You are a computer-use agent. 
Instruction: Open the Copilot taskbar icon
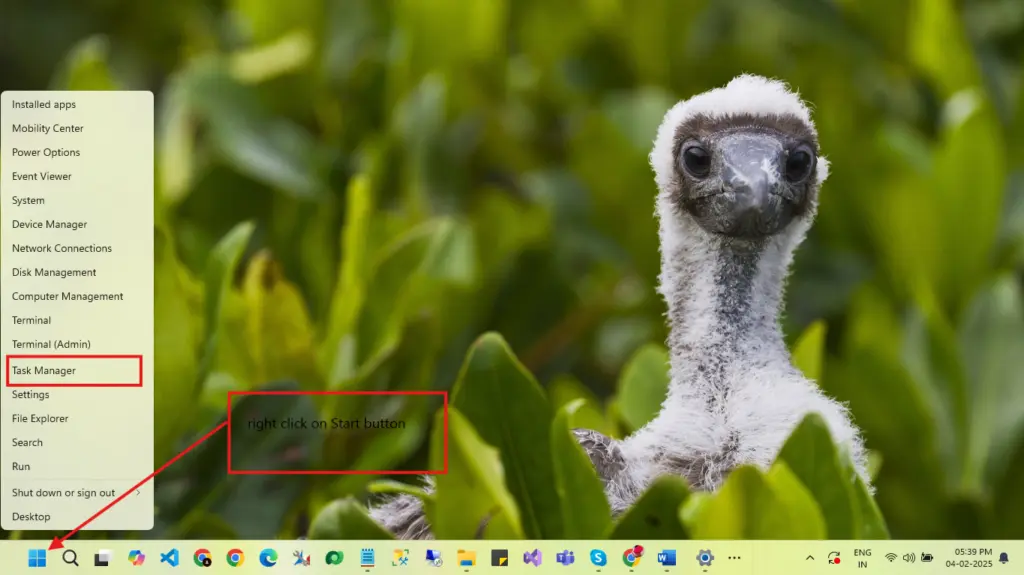136,557
